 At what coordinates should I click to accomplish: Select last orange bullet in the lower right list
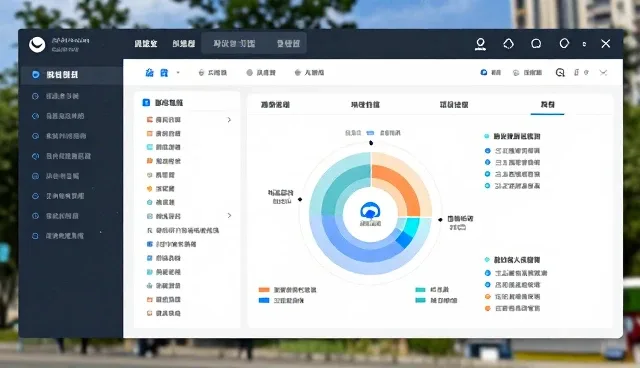coord(487,308)
